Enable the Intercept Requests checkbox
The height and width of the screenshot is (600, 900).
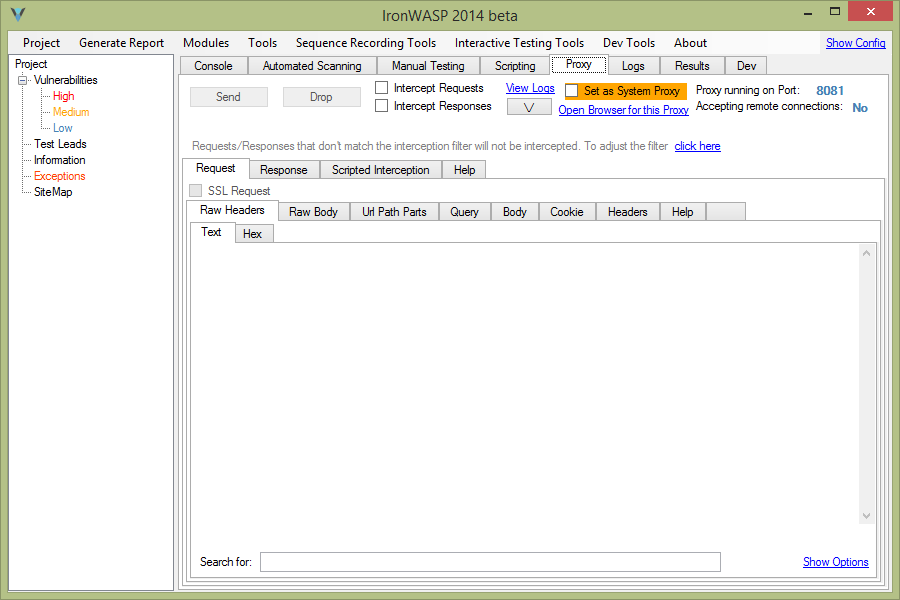tap(382, 88)
